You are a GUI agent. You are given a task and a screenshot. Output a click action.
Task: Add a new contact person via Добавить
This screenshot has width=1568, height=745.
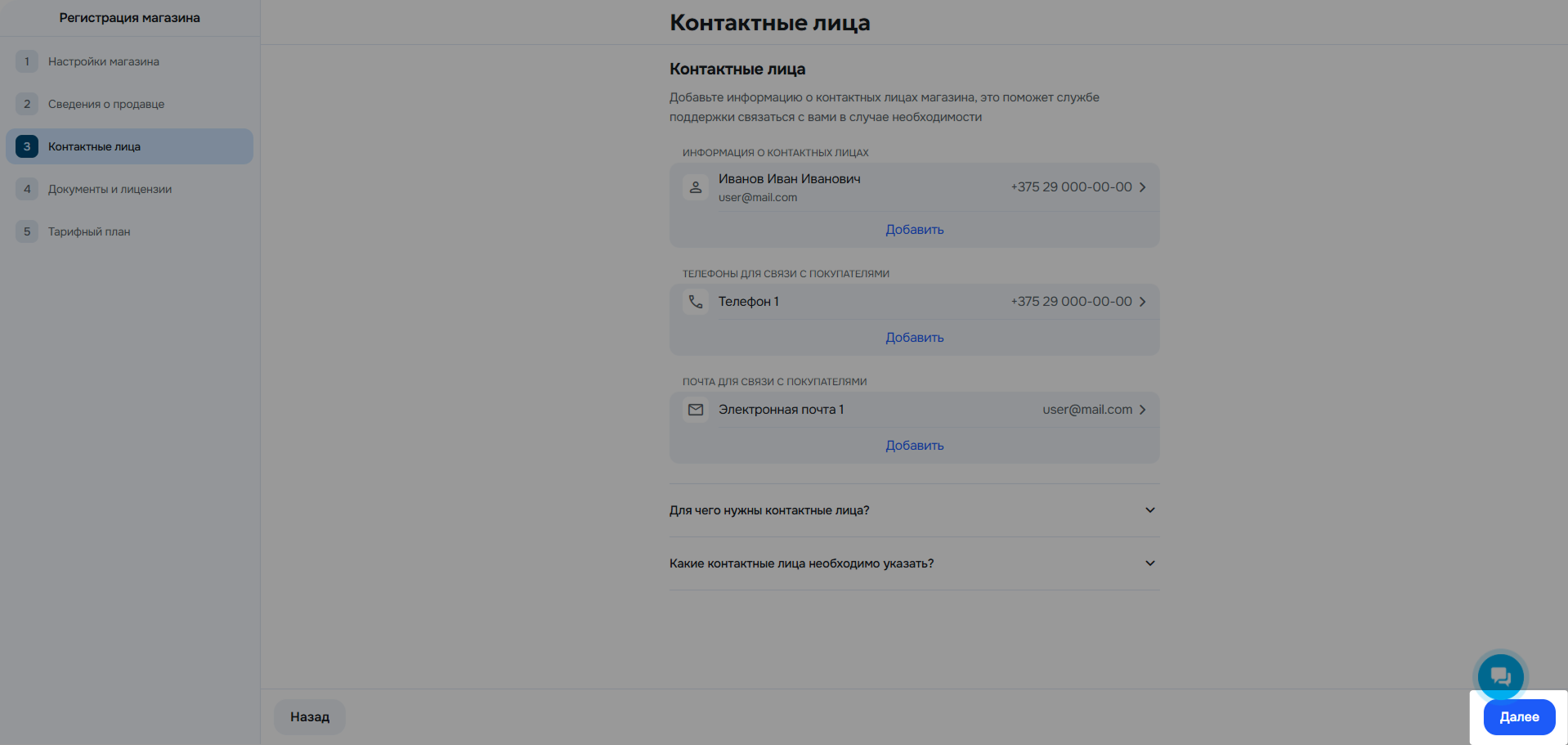tap(914, 229)
